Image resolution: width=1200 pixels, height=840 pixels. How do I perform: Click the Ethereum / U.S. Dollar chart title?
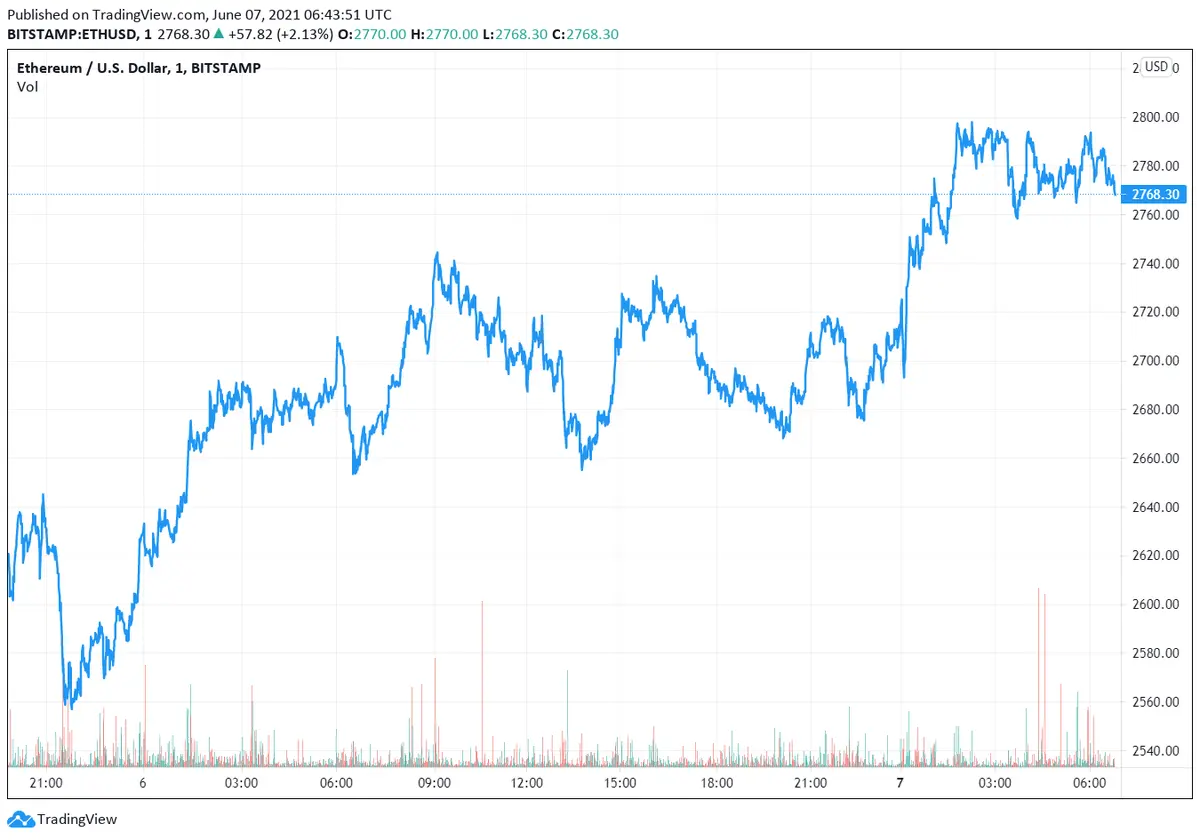click(x=139, y=68)
